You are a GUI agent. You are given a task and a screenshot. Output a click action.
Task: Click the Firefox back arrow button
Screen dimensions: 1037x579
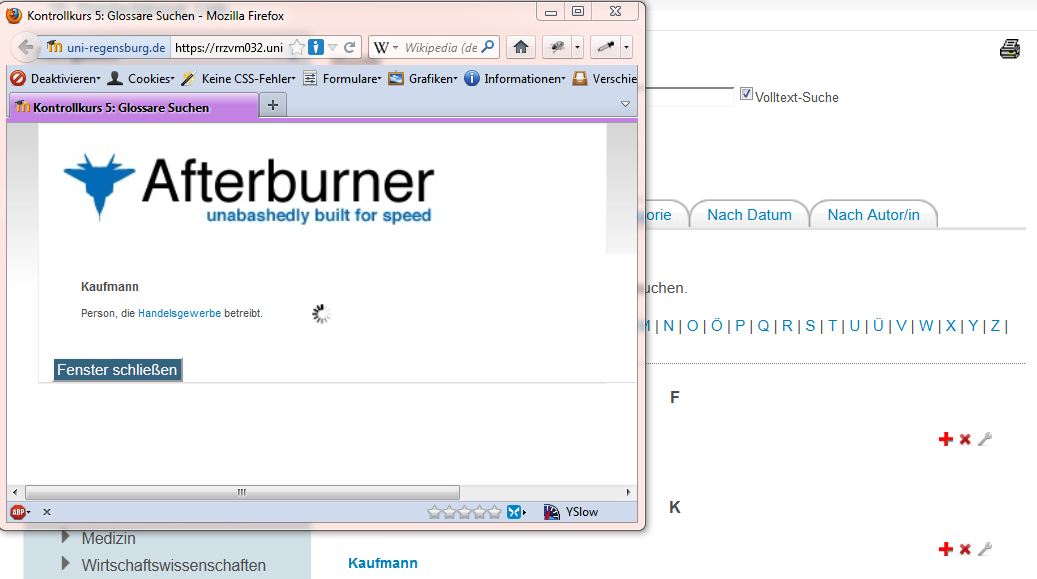coord(25,48)
